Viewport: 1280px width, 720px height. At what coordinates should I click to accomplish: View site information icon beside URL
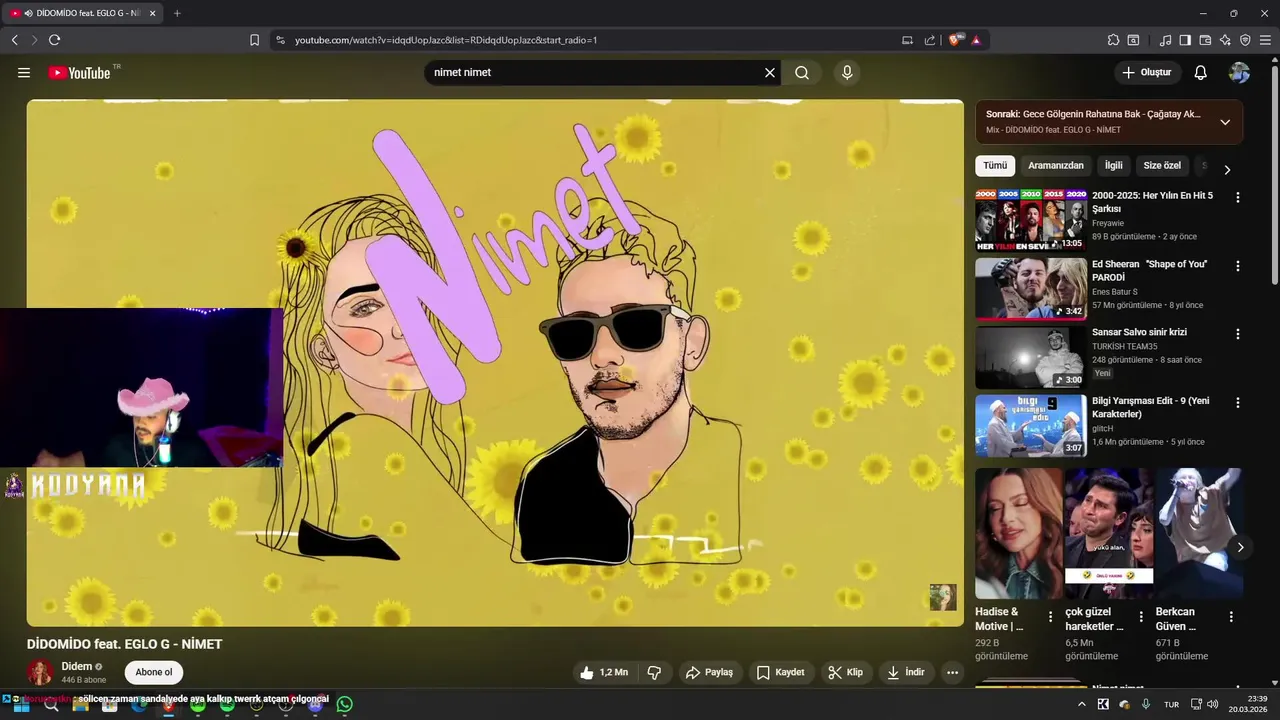pos(280,40)
